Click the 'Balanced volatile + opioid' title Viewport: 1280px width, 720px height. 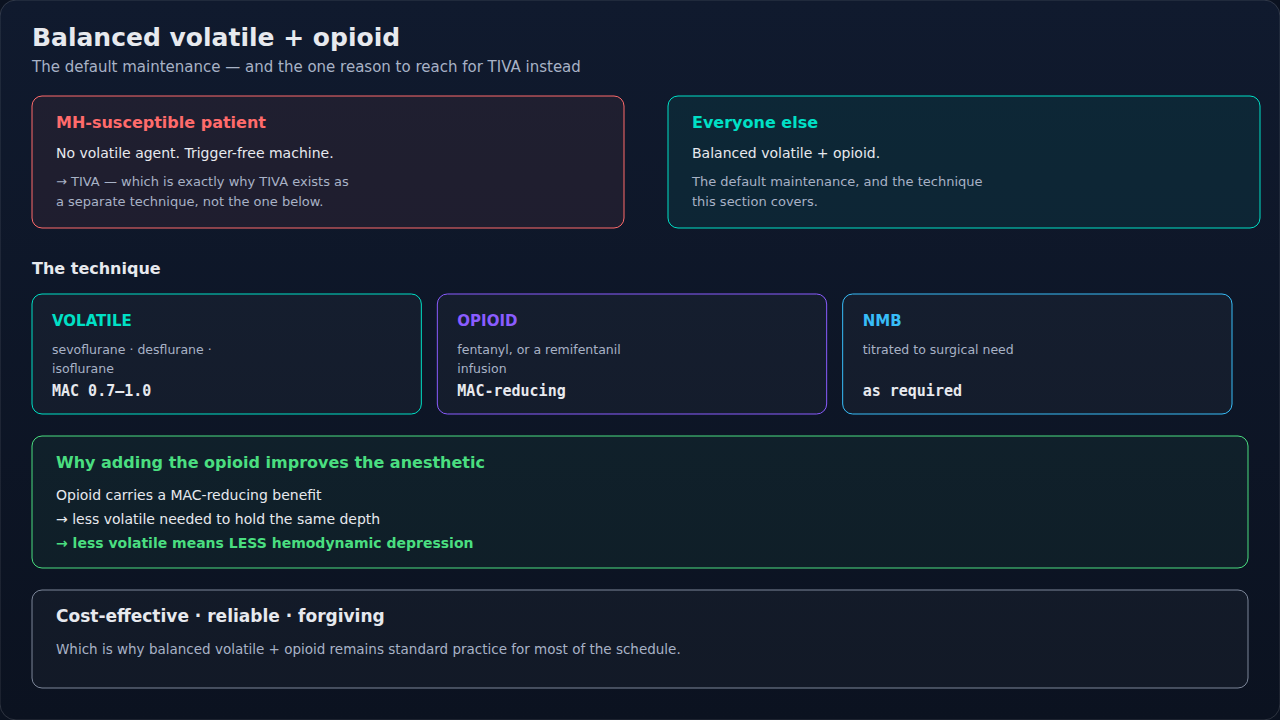(x=216, y=38)
